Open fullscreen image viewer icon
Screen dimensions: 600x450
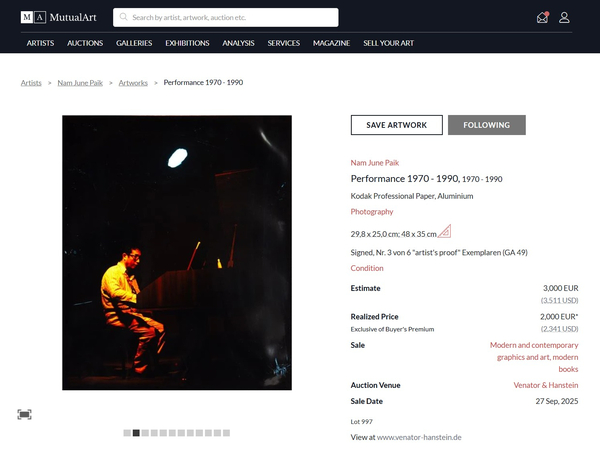(x=24, y=414)
